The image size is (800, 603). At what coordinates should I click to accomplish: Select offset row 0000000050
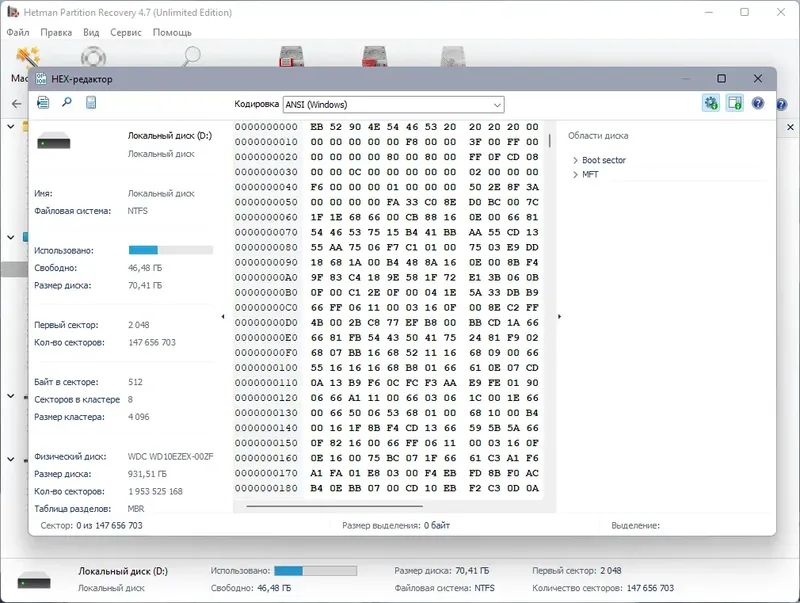[x=266, y=202]
